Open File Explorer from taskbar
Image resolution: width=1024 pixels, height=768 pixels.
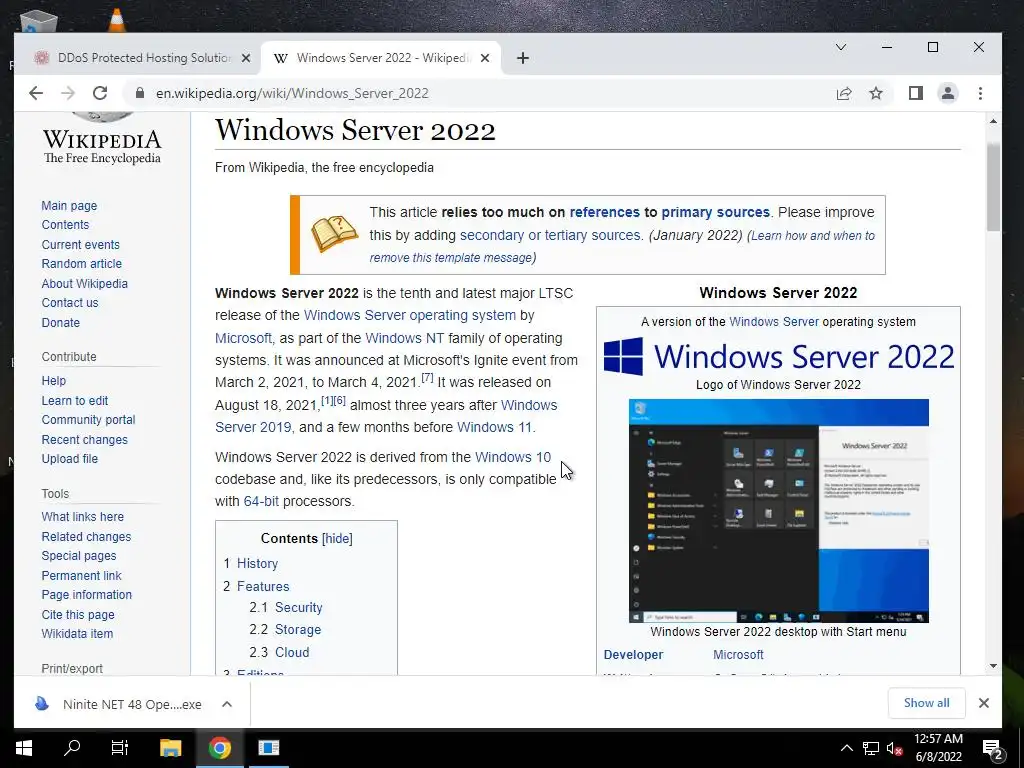coord(170,748)
